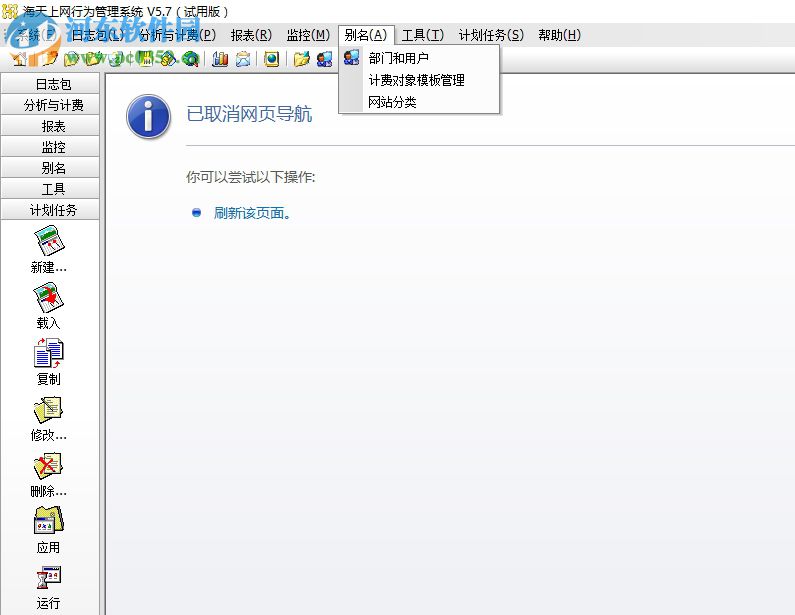Viewport: 795px width, 615px height.
Task: Close the 别名(A) menu
Action: tap(366, 35)
